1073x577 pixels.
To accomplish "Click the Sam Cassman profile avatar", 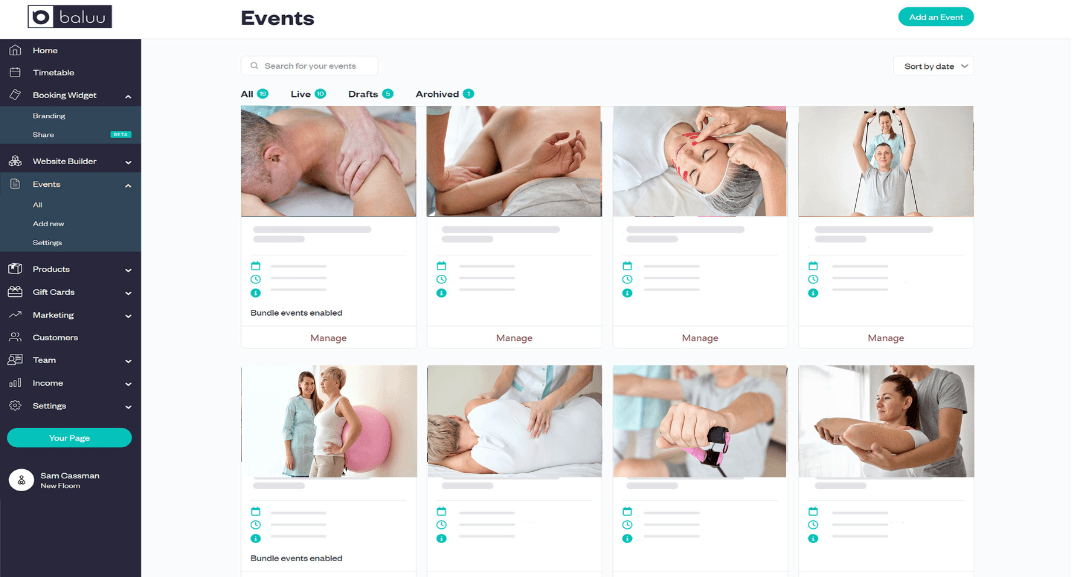I will click(x=21, y=480).
